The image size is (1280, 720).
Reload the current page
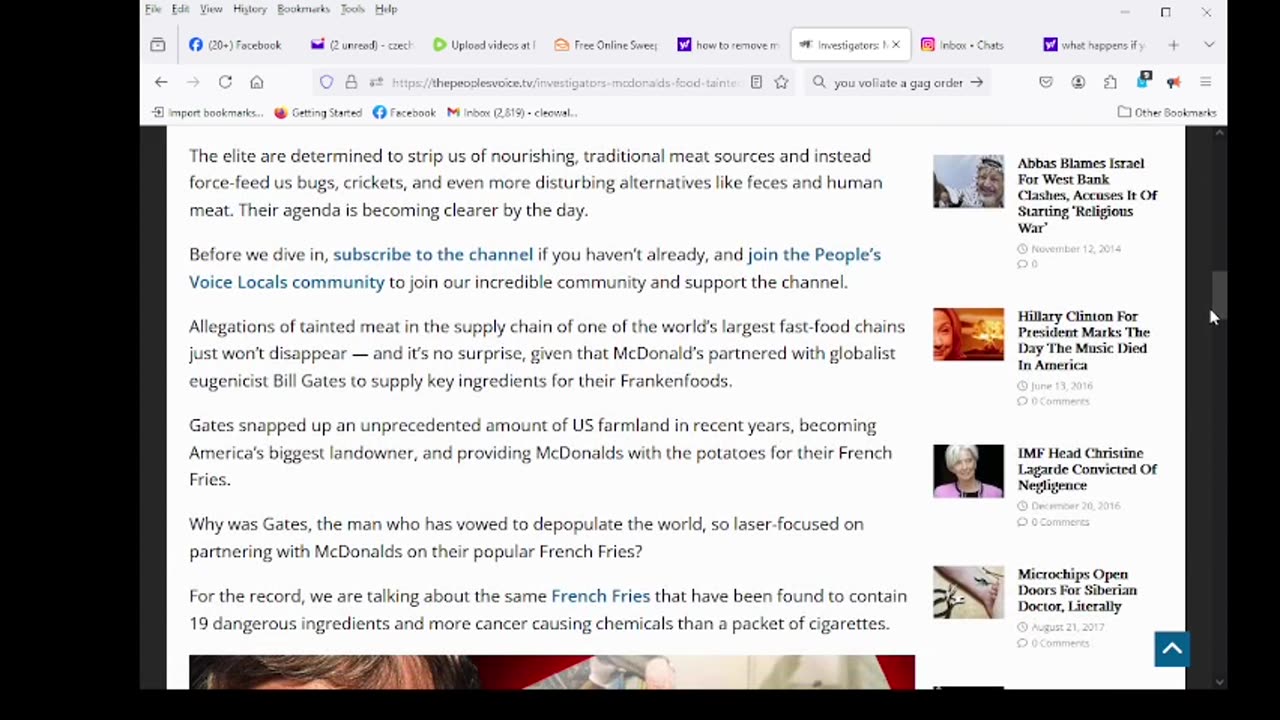coord(225,82)
